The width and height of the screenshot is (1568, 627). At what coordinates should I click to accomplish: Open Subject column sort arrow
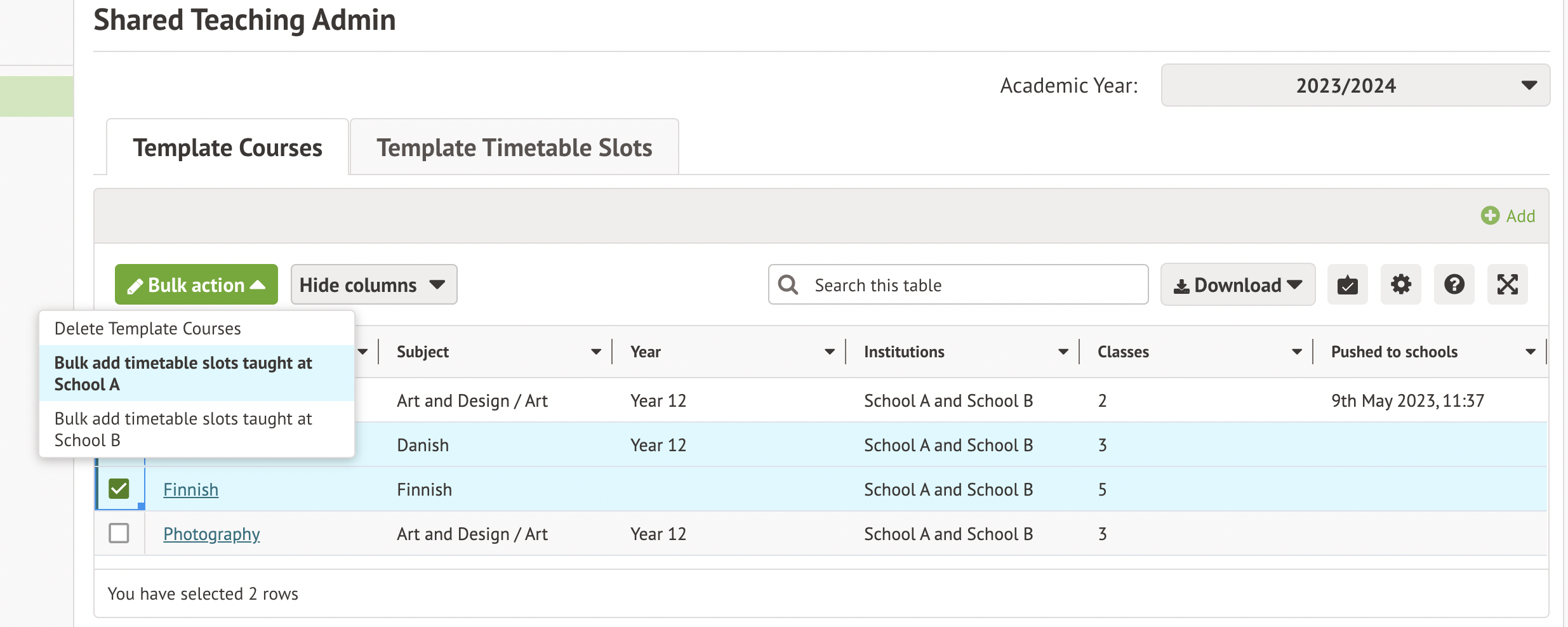coord(595,352)
